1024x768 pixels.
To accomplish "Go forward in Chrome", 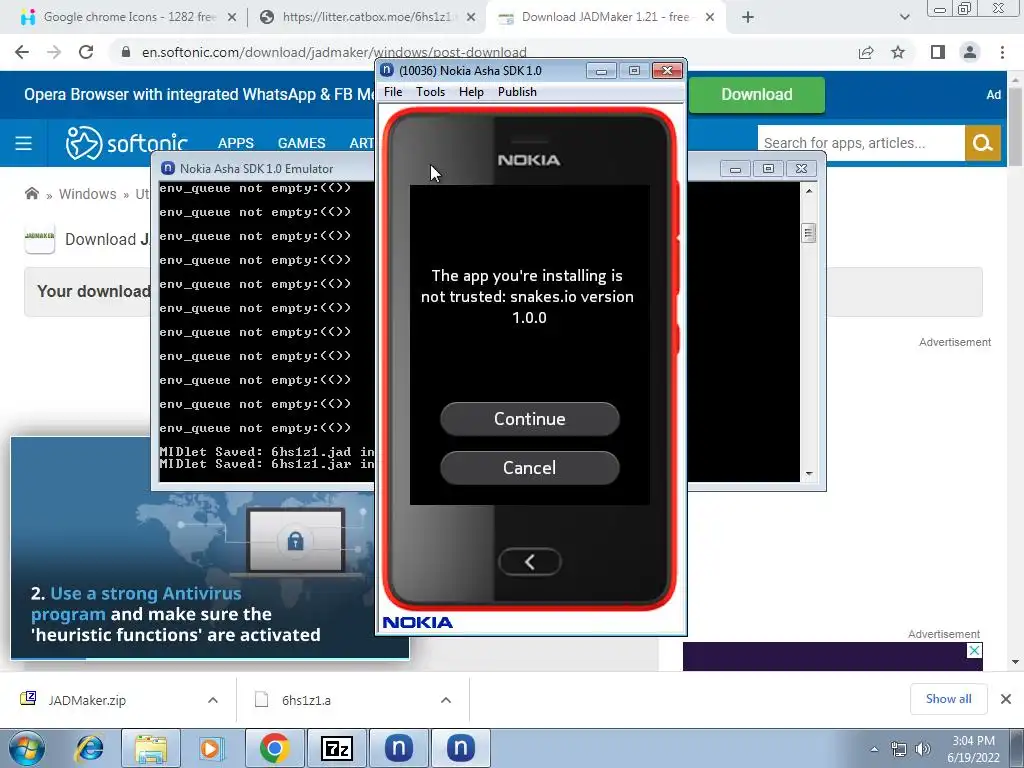I will (x=54, y=52).
